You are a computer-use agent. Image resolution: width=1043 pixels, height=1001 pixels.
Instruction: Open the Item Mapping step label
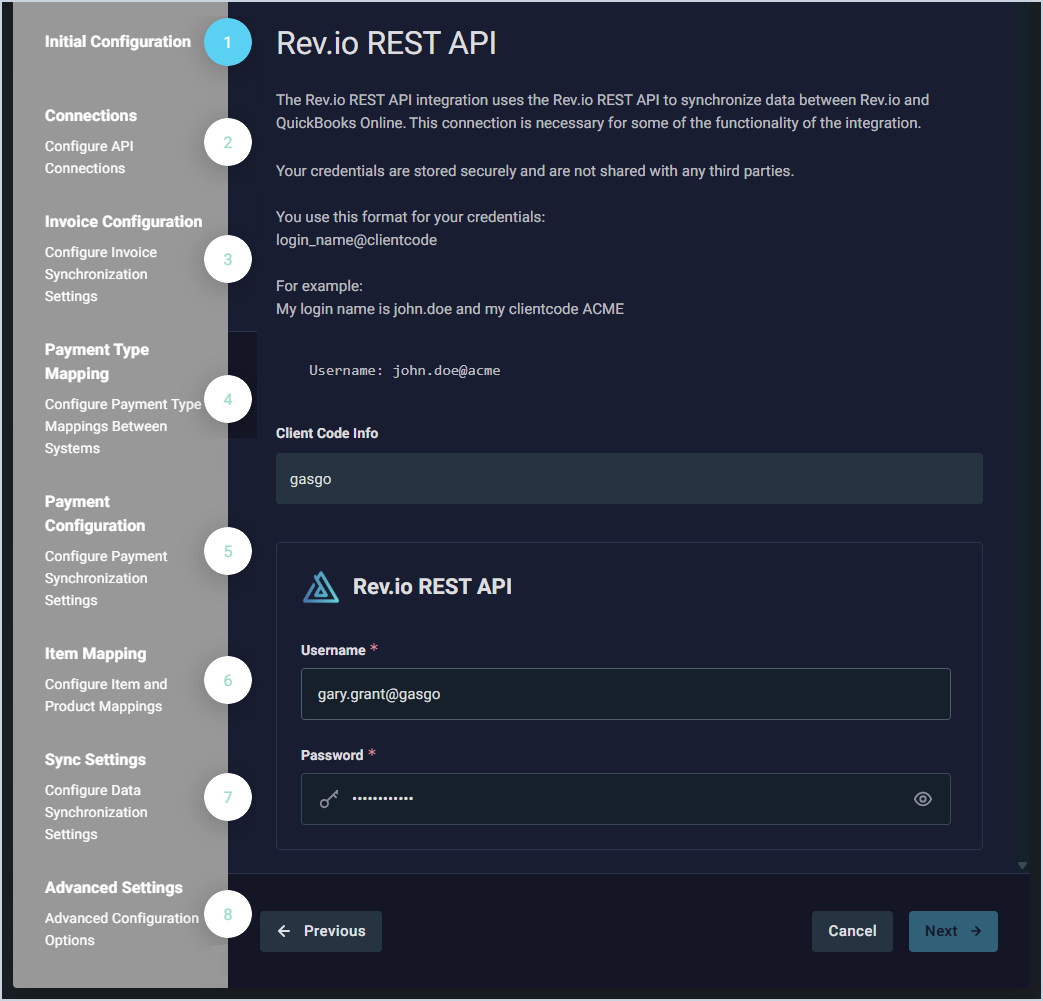pyautogui.click(x=96, y=654)
